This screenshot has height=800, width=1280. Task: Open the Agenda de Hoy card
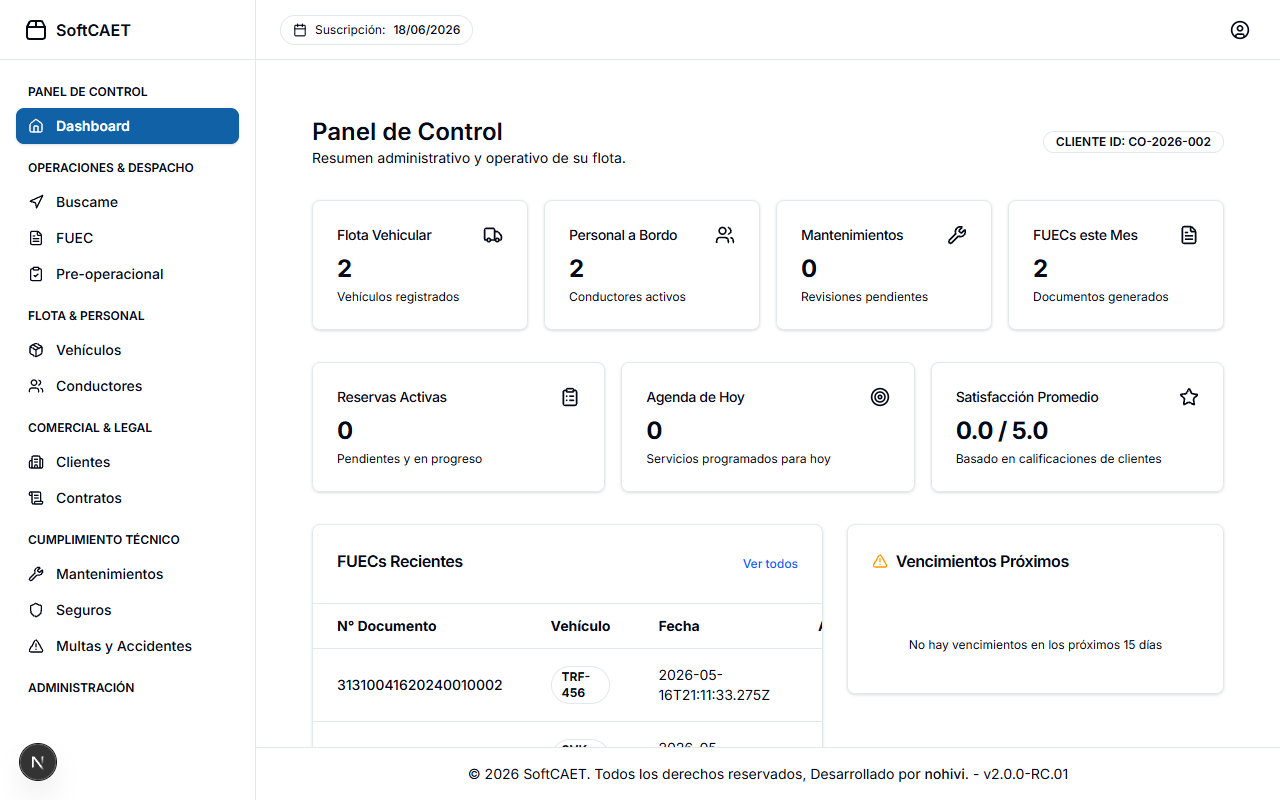[768, 427]
